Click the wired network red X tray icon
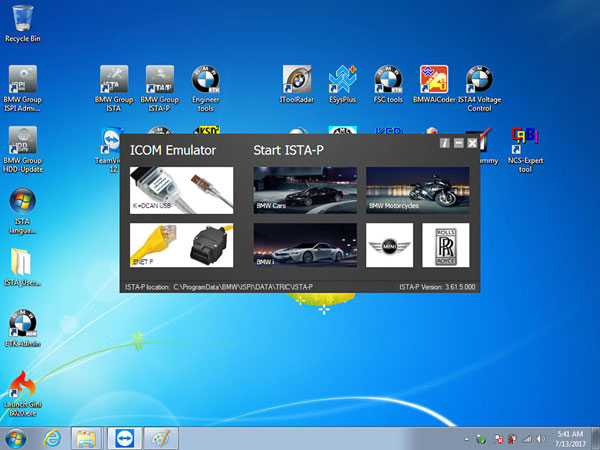The width and height of the screenshot is (600, 450). point(512,439)
